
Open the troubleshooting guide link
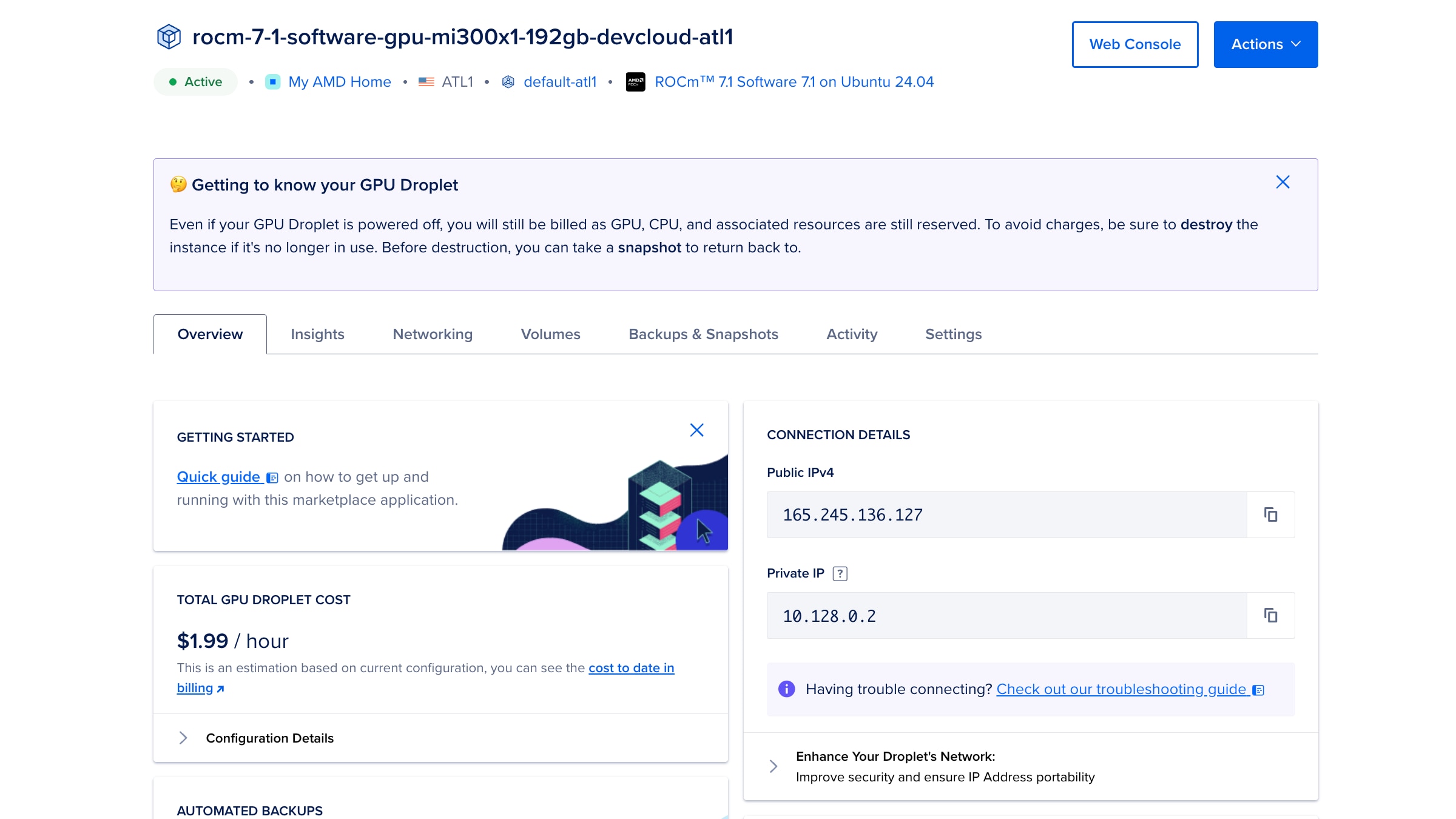click(1121, 689)
